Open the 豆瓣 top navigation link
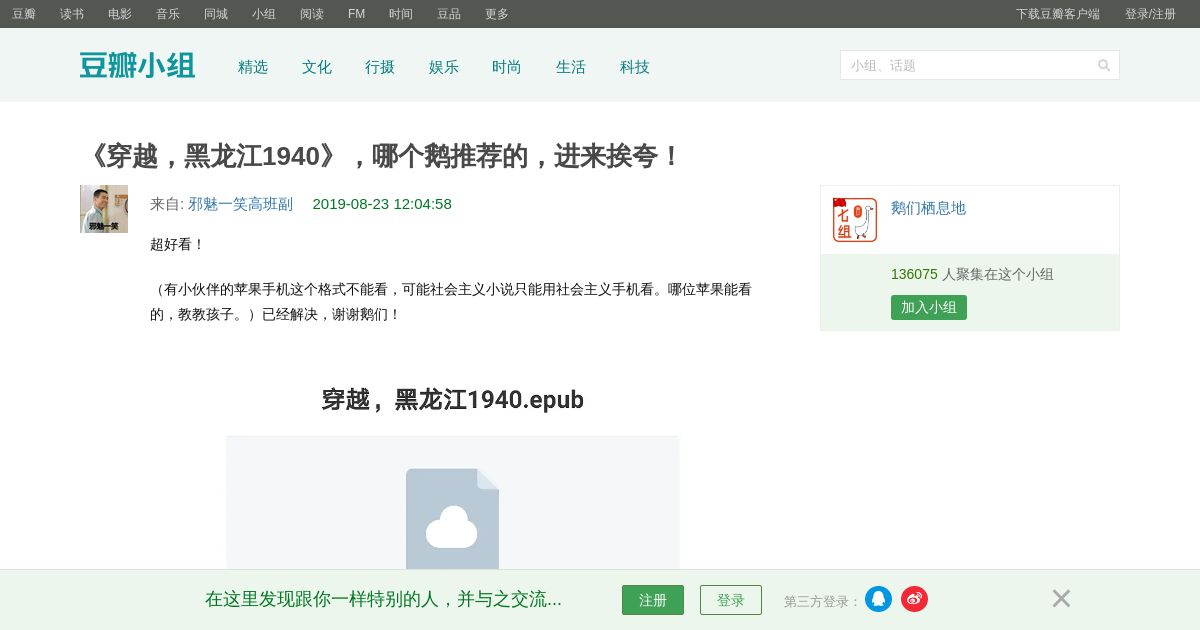This screenshot has width=1200, height=630. click(x=24, y=14)
